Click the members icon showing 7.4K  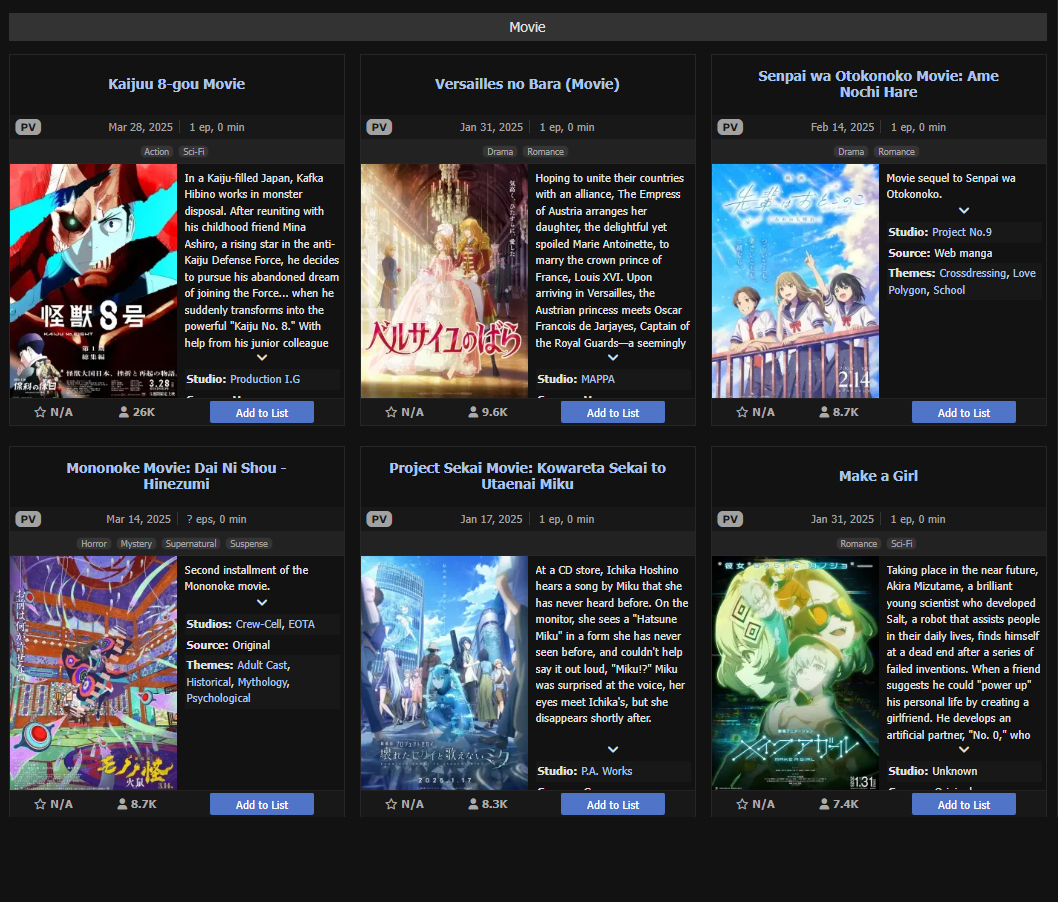tap(824, 804)
